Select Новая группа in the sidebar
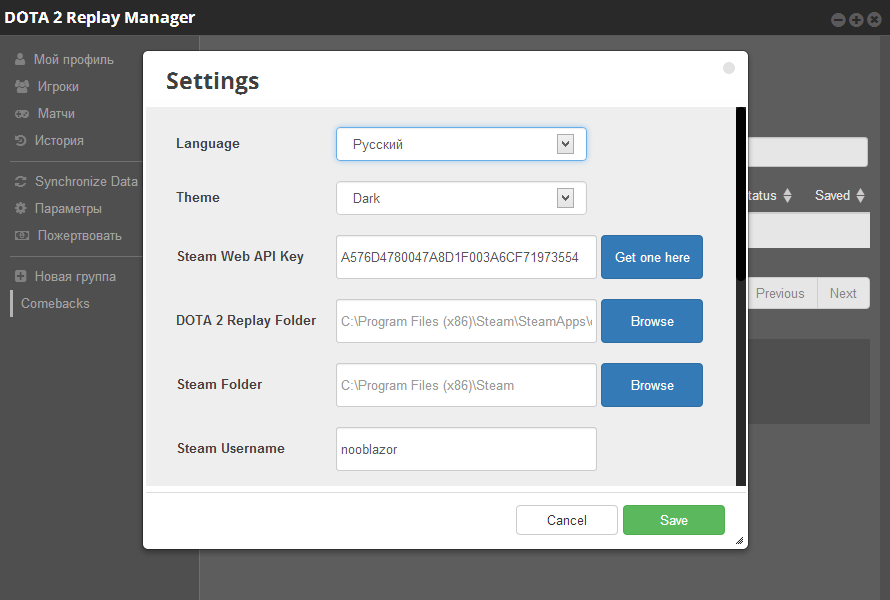This screenshot has width=890, height=600. tap(75, 276)
